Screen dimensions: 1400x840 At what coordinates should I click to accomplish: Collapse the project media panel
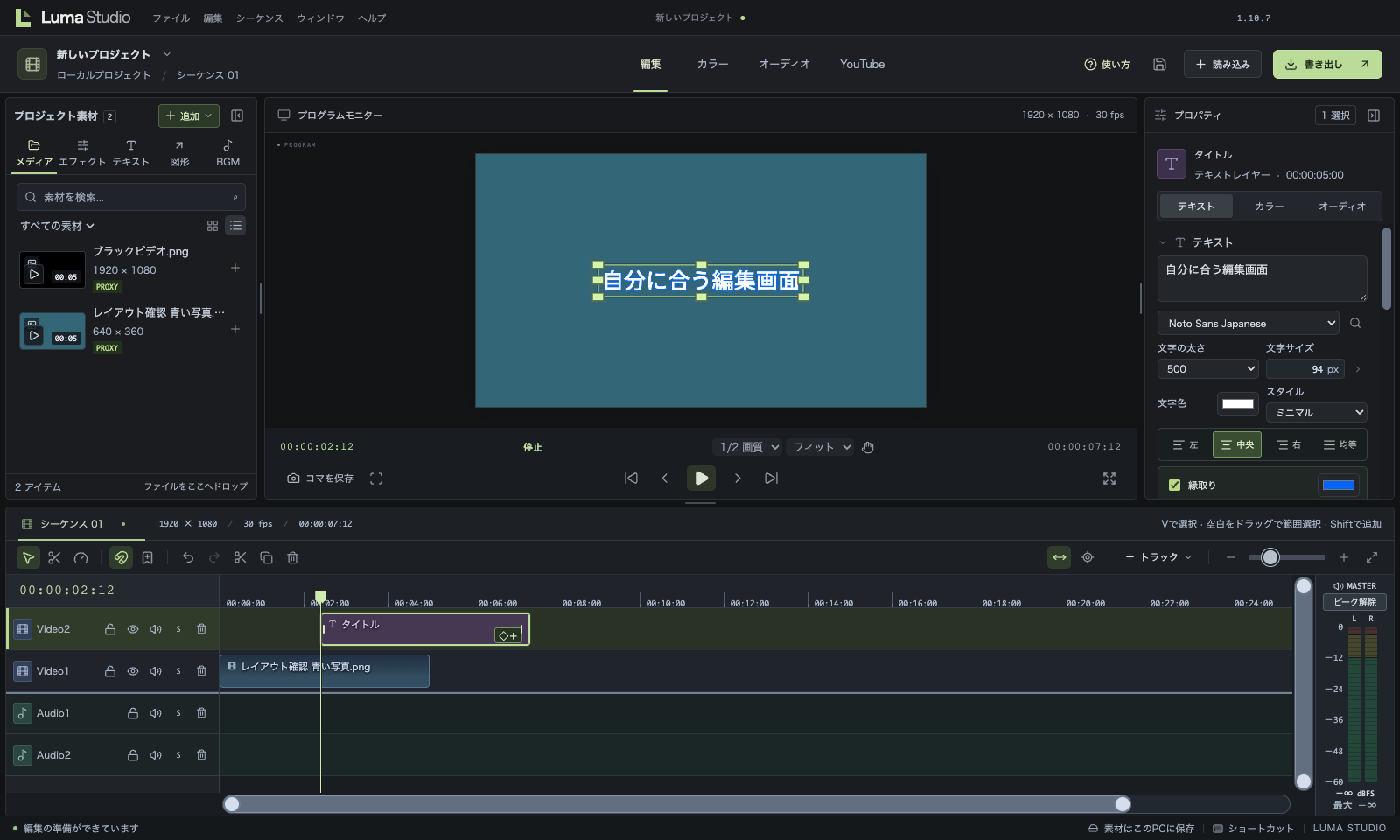point(237,115)
